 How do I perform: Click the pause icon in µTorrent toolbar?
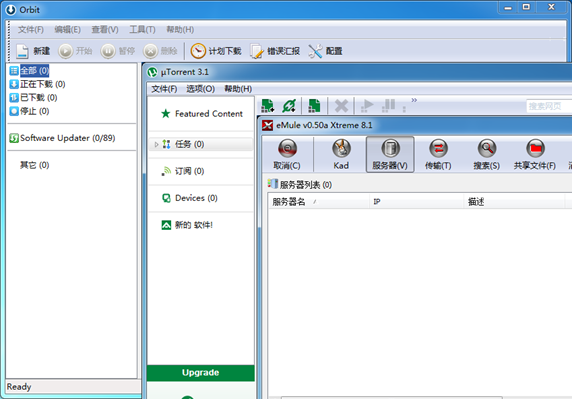[x=389, y=105]
